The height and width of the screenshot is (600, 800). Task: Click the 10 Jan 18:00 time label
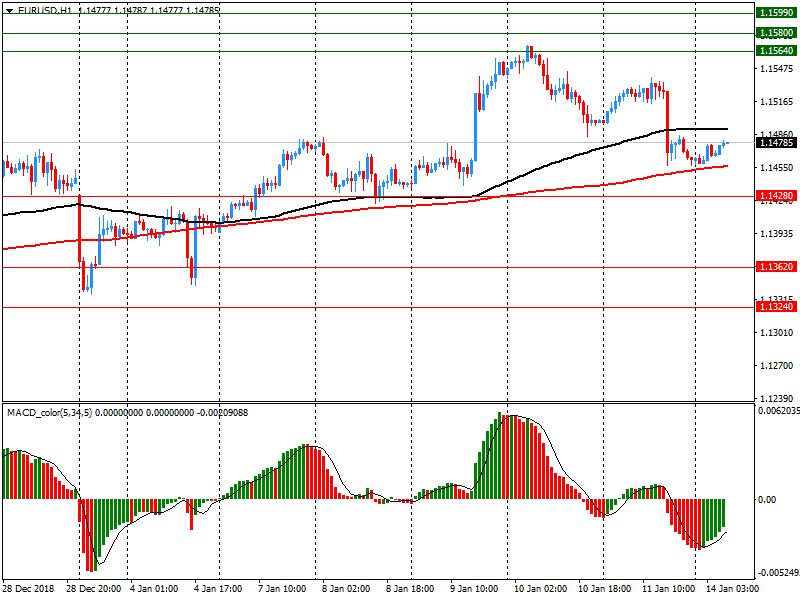(602, 589)
